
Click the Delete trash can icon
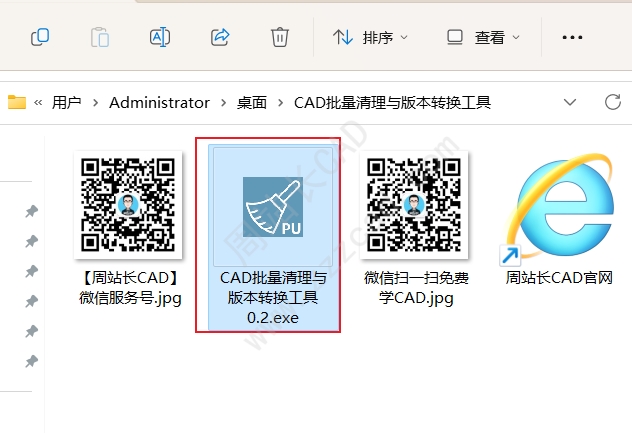[280, 37]
